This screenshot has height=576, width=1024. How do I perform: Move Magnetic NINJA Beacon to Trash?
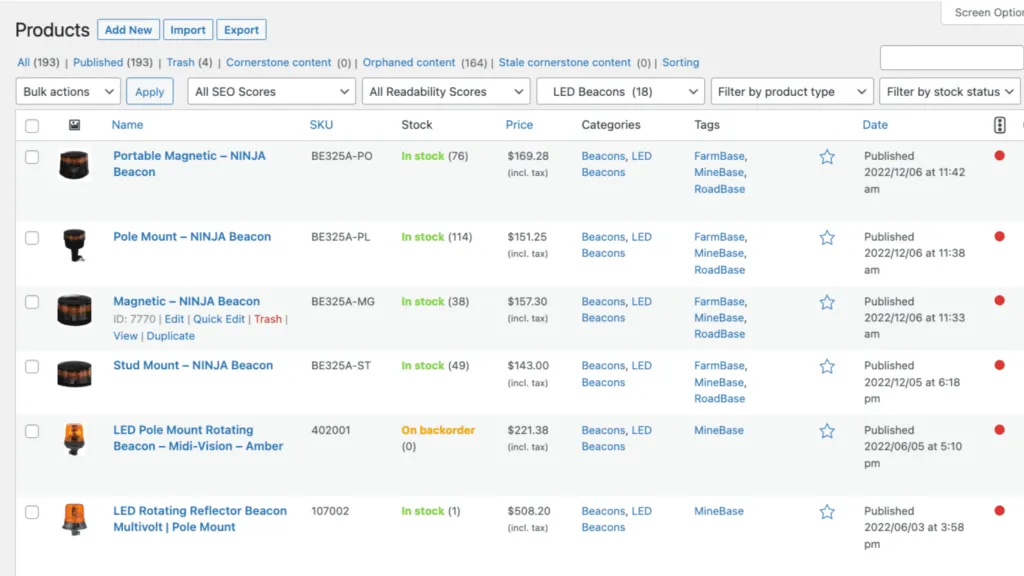pos(268,319)
